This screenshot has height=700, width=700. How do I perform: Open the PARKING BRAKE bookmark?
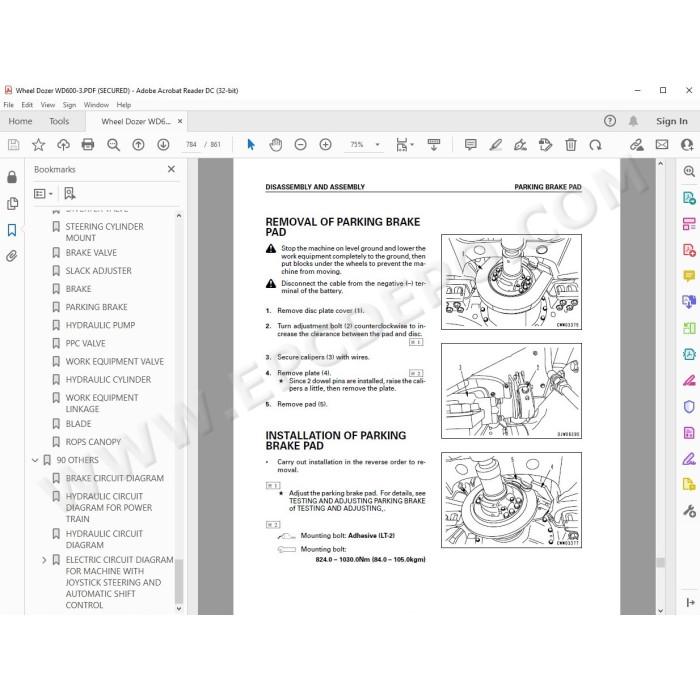[96, 307]
